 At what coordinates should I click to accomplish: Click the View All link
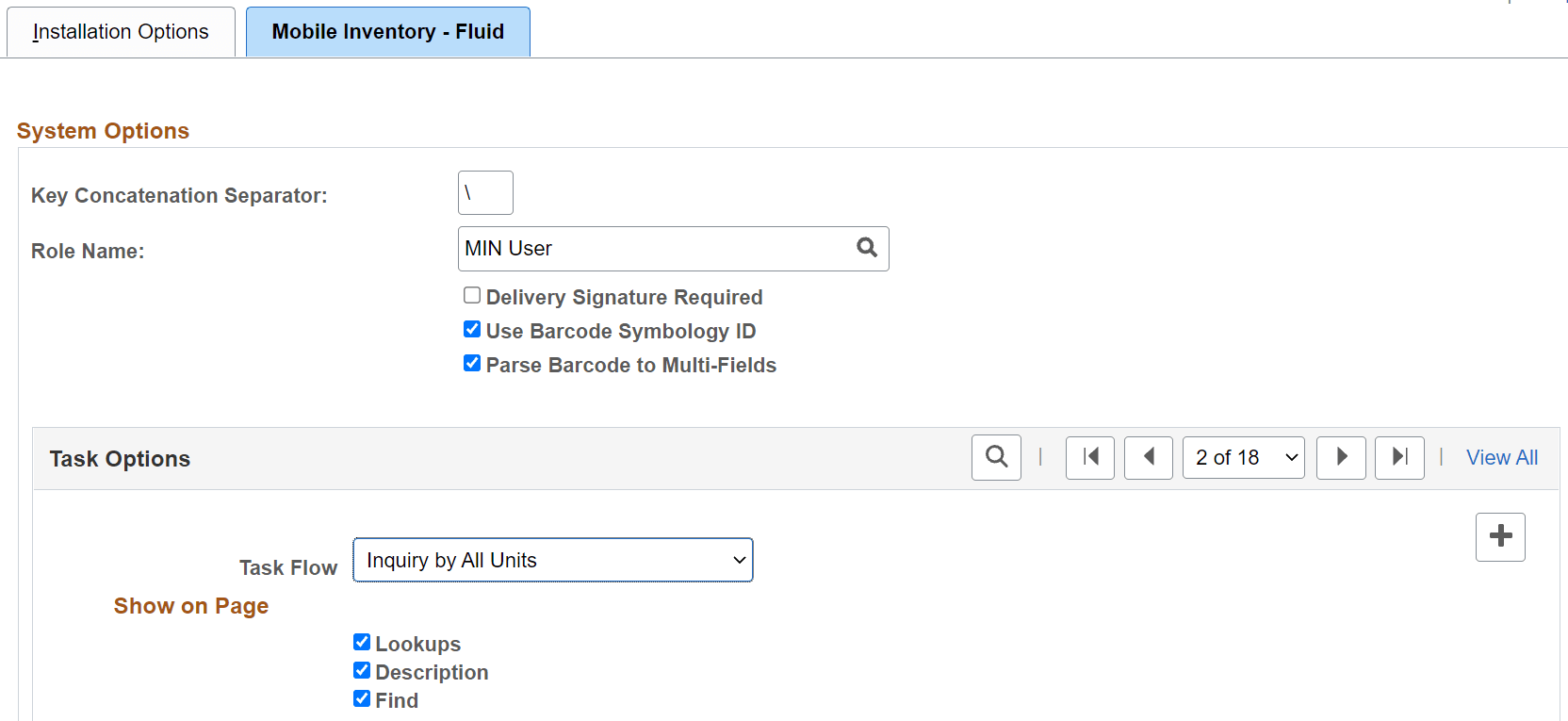(x=1501, y=457)
